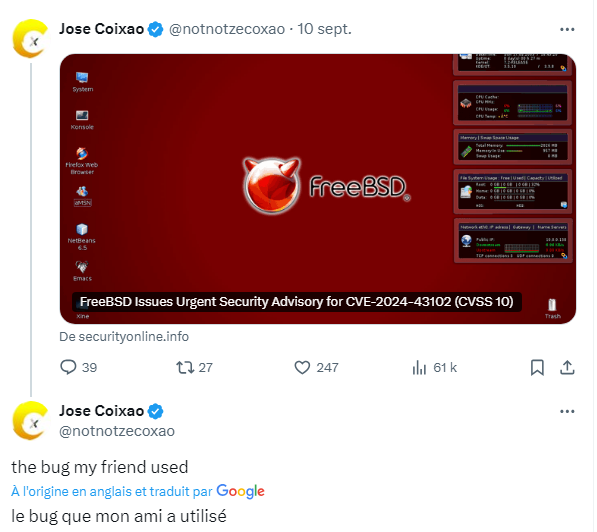Share the FreeBSD advisory tweet
This screenshot has width=597, height=532.
point(567,367)
